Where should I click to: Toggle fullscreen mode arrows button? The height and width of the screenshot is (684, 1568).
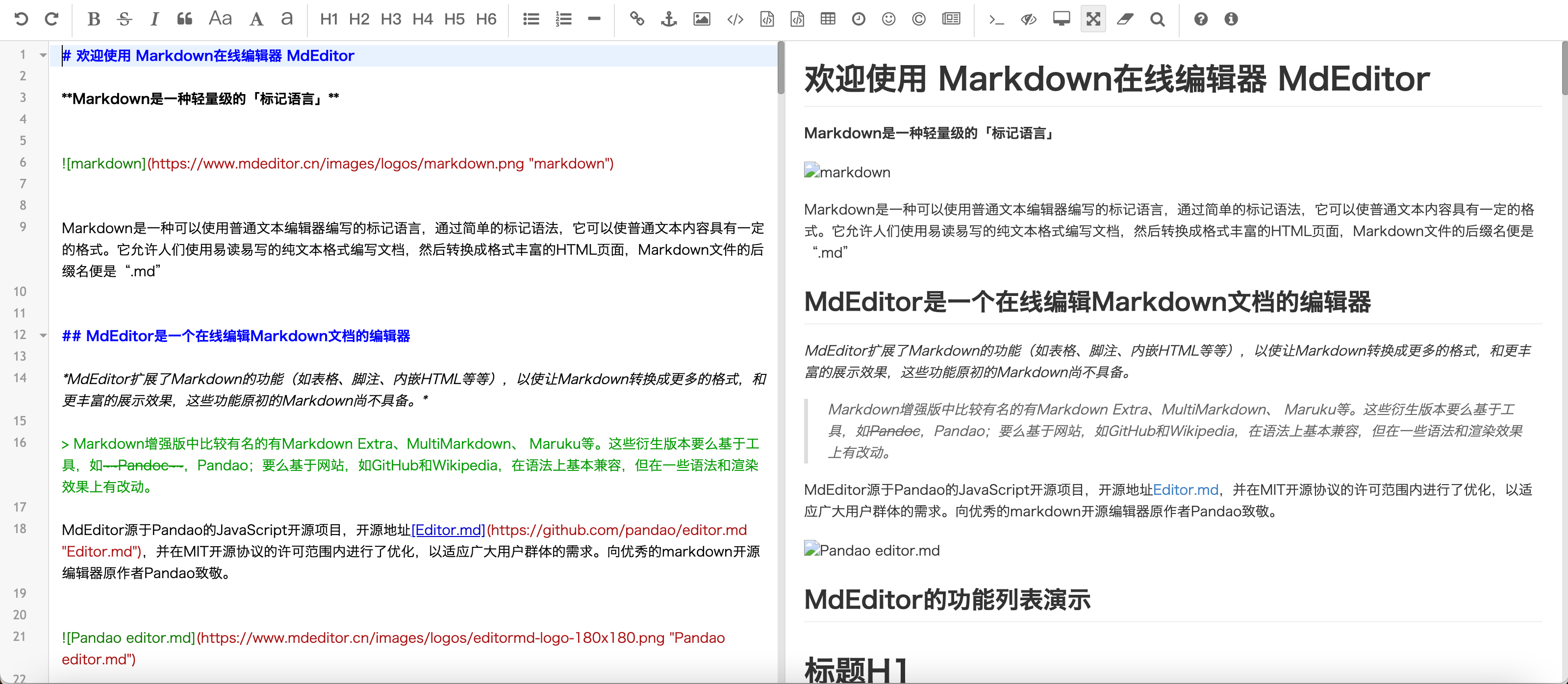1093,19
